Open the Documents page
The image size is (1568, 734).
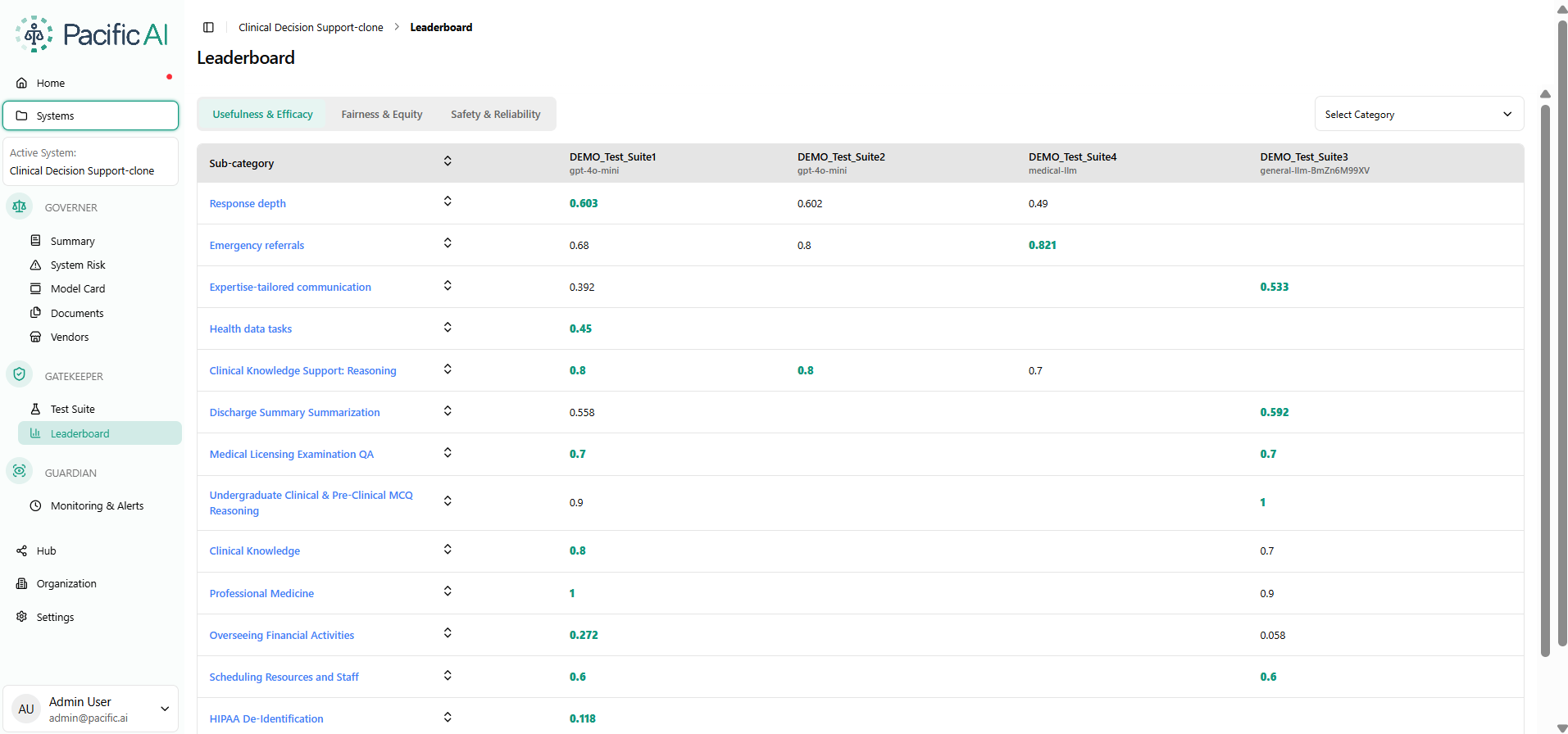pos(77,313)
